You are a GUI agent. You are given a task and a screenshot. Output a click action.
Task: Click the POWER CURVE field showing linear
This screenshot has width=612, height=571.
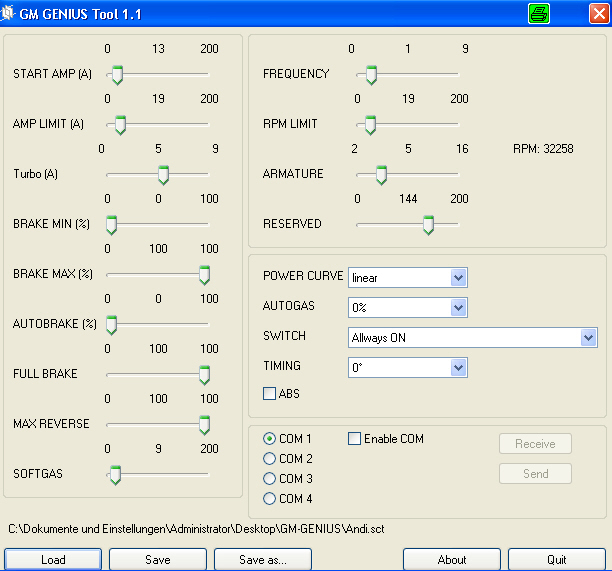click(x=407, y=278)
